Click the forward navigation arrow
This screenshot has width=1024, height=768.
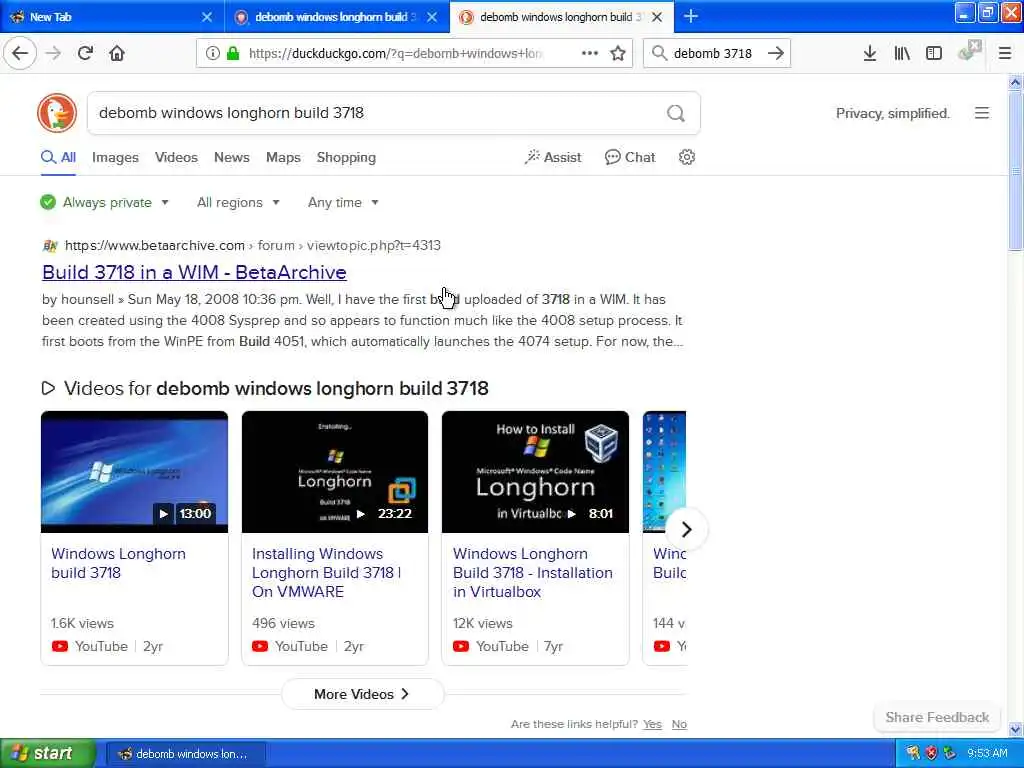[x=54, y=53]
